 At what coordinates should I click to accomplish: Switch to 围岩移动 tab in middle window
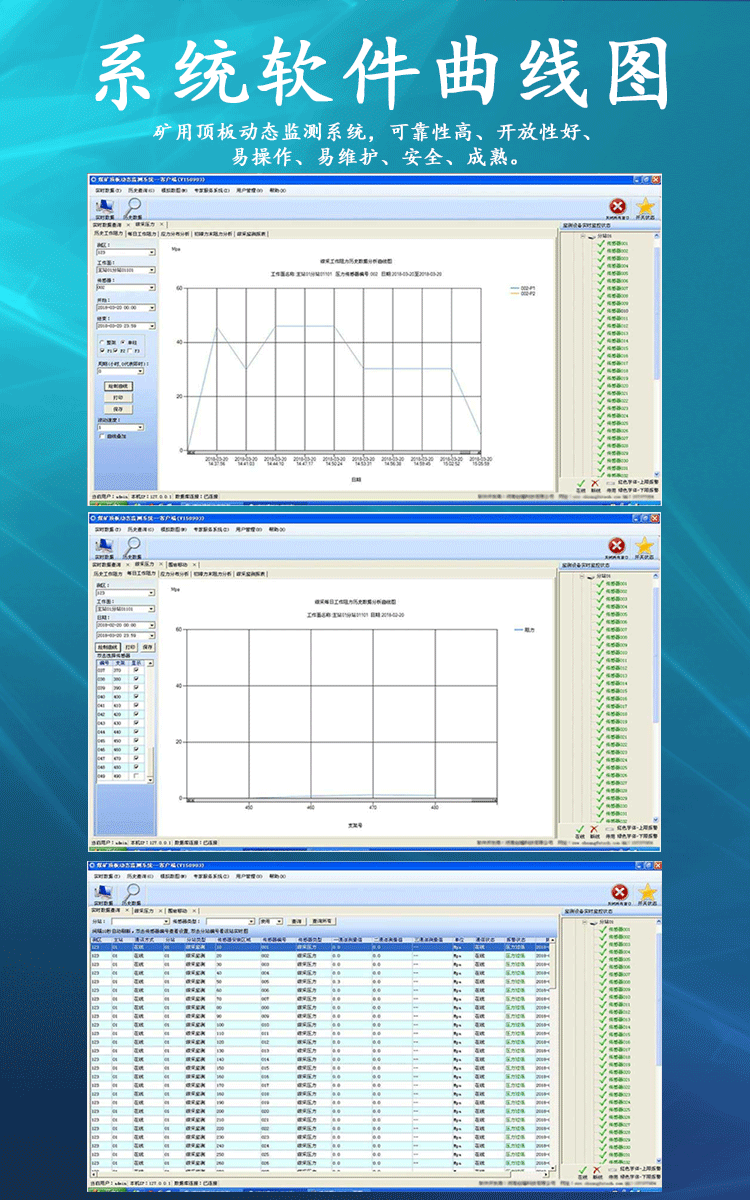tap(178, 564)
